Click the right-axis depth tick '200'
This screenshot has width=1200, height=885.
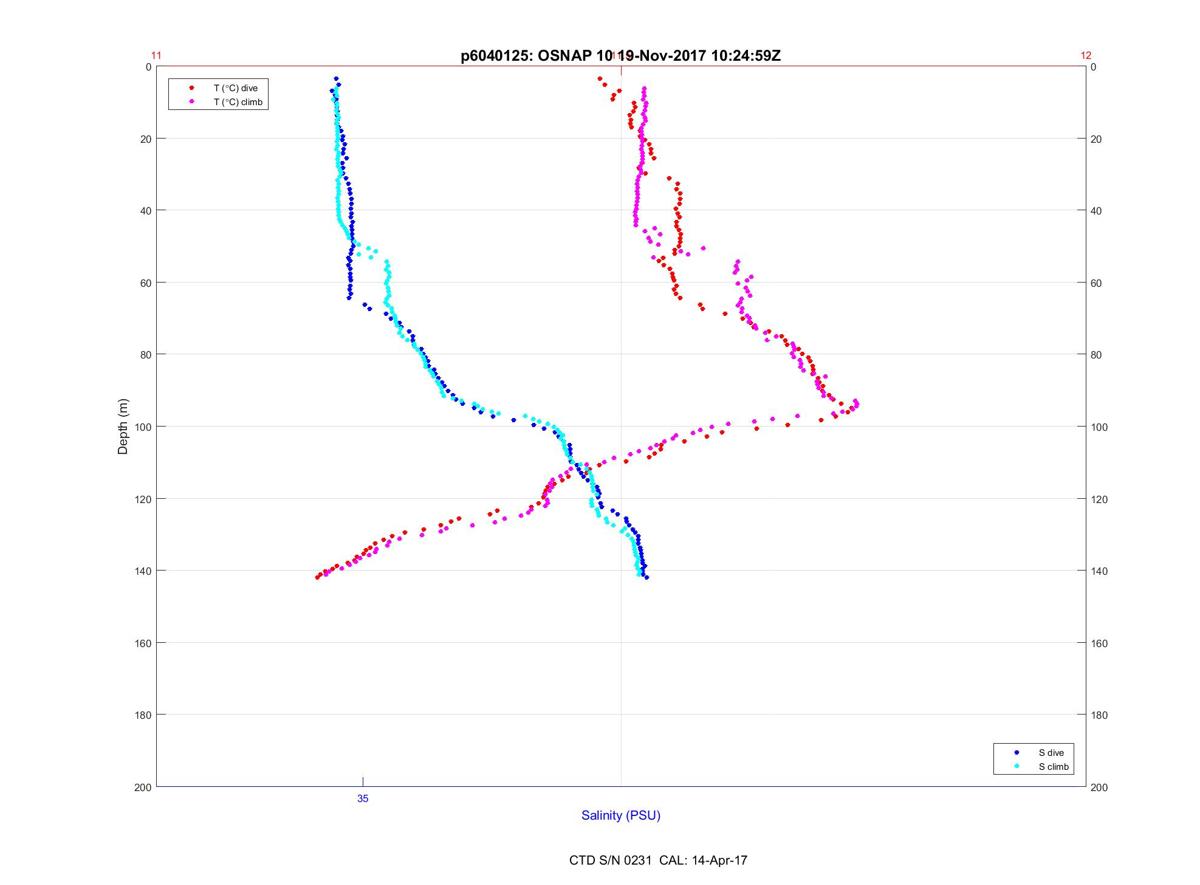tap(1100, 787)
